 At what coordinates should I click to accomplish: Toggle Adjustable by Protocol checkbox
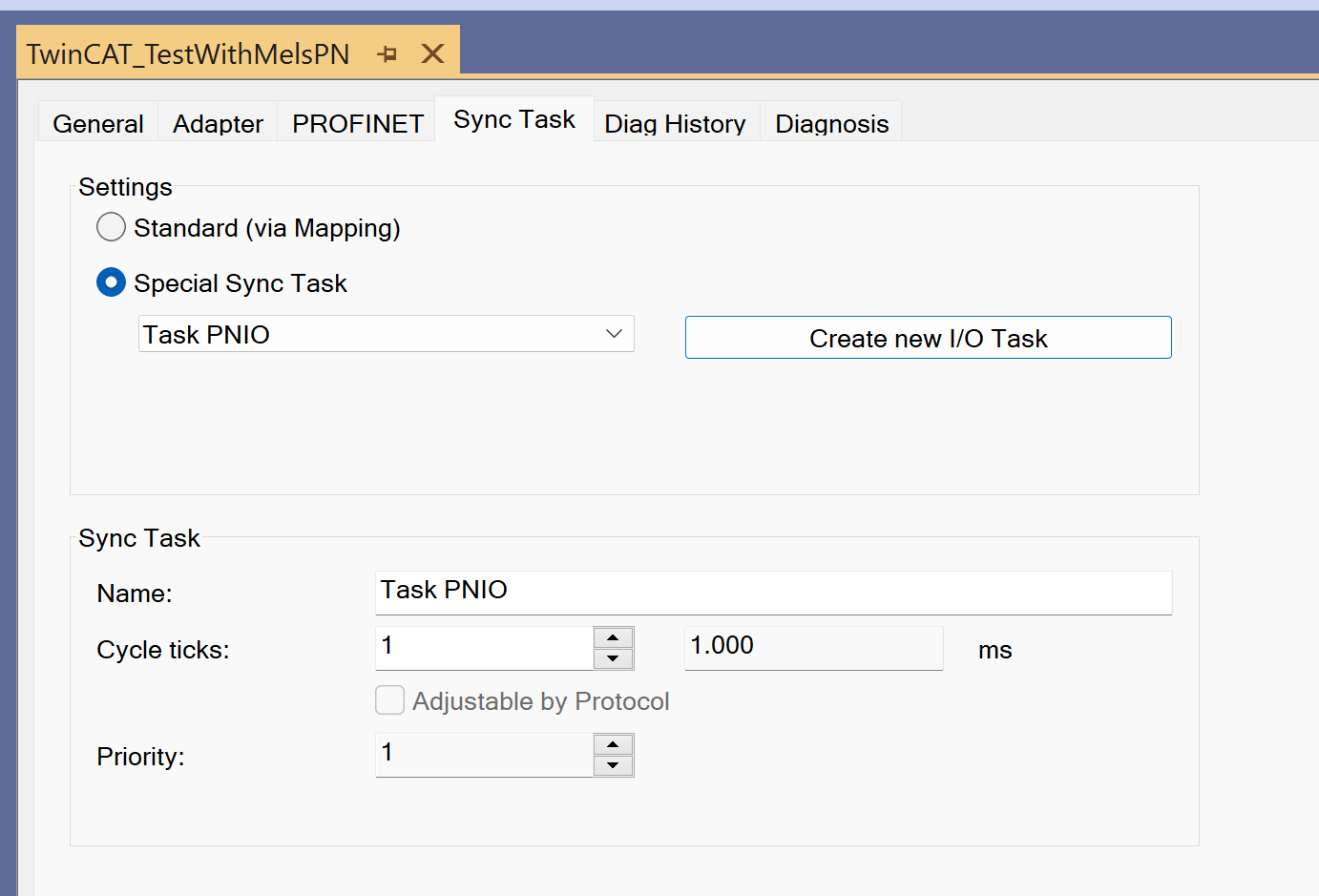click(389, 700)
